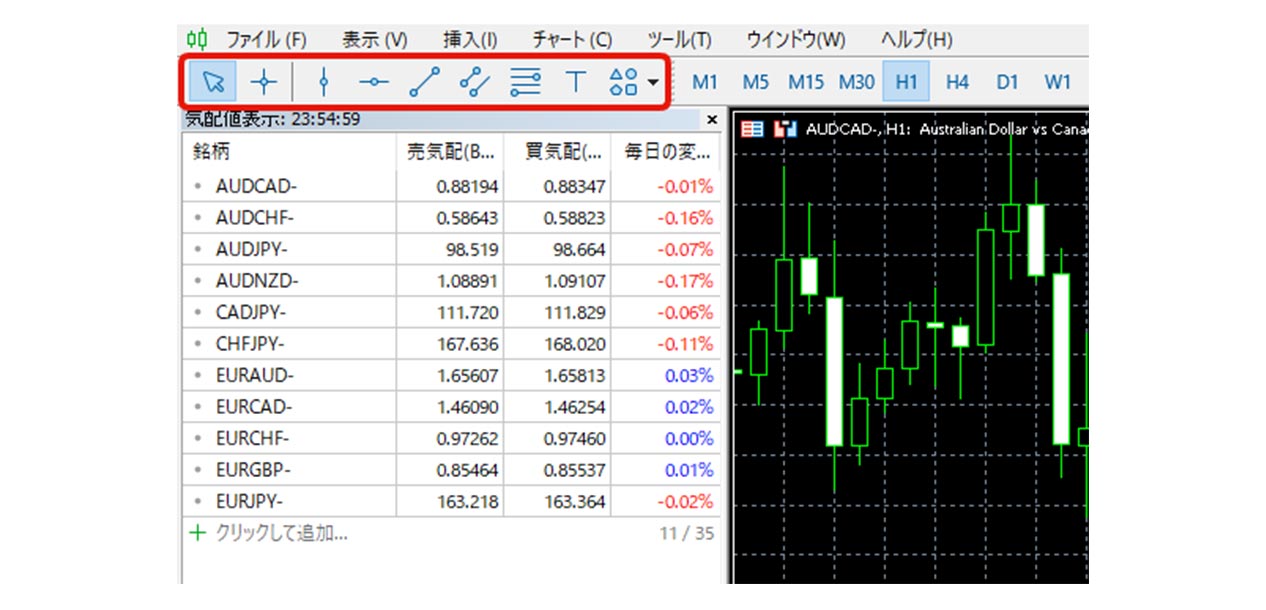This screenshot has width=1266, height=610.
Task: Open the ウインドウ(W) menu
Action: point(796,40)
